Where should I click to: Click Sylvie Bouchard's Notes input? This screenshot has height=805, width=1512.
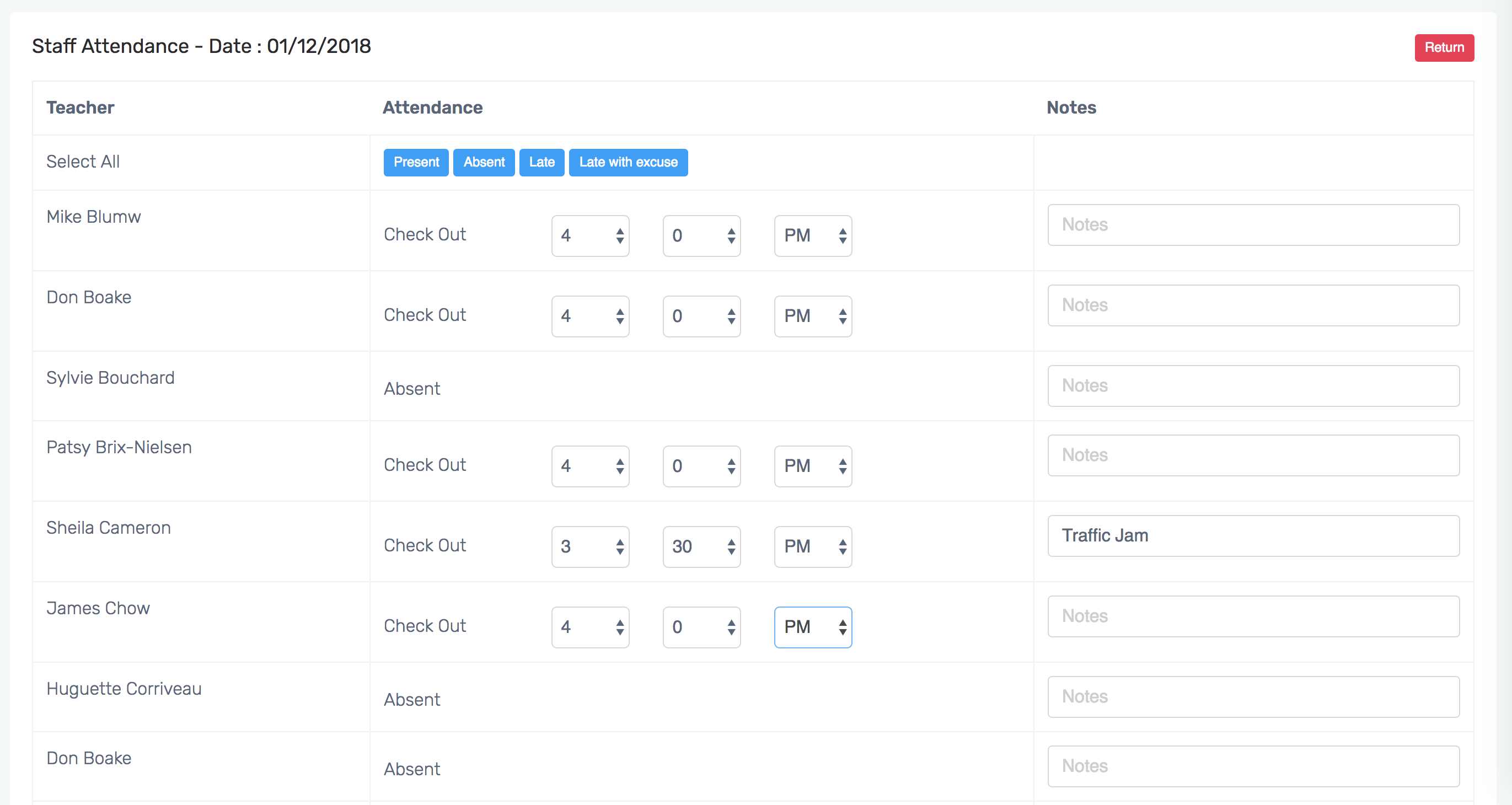[1253, 386]
